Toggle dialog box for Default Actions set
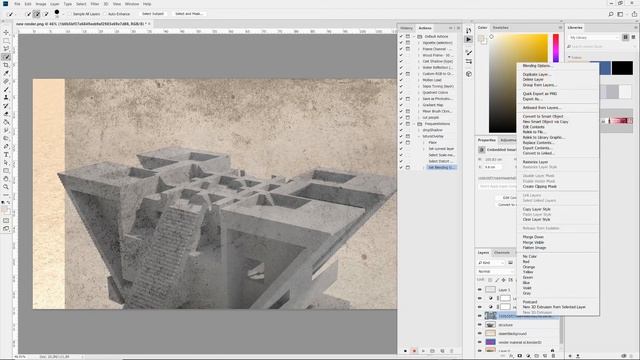 (408, 36)
